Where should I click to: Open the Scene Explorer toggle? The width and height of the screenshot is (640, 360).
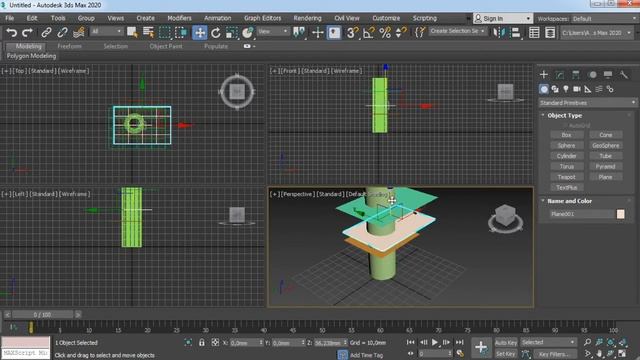(x=534, y=32)
